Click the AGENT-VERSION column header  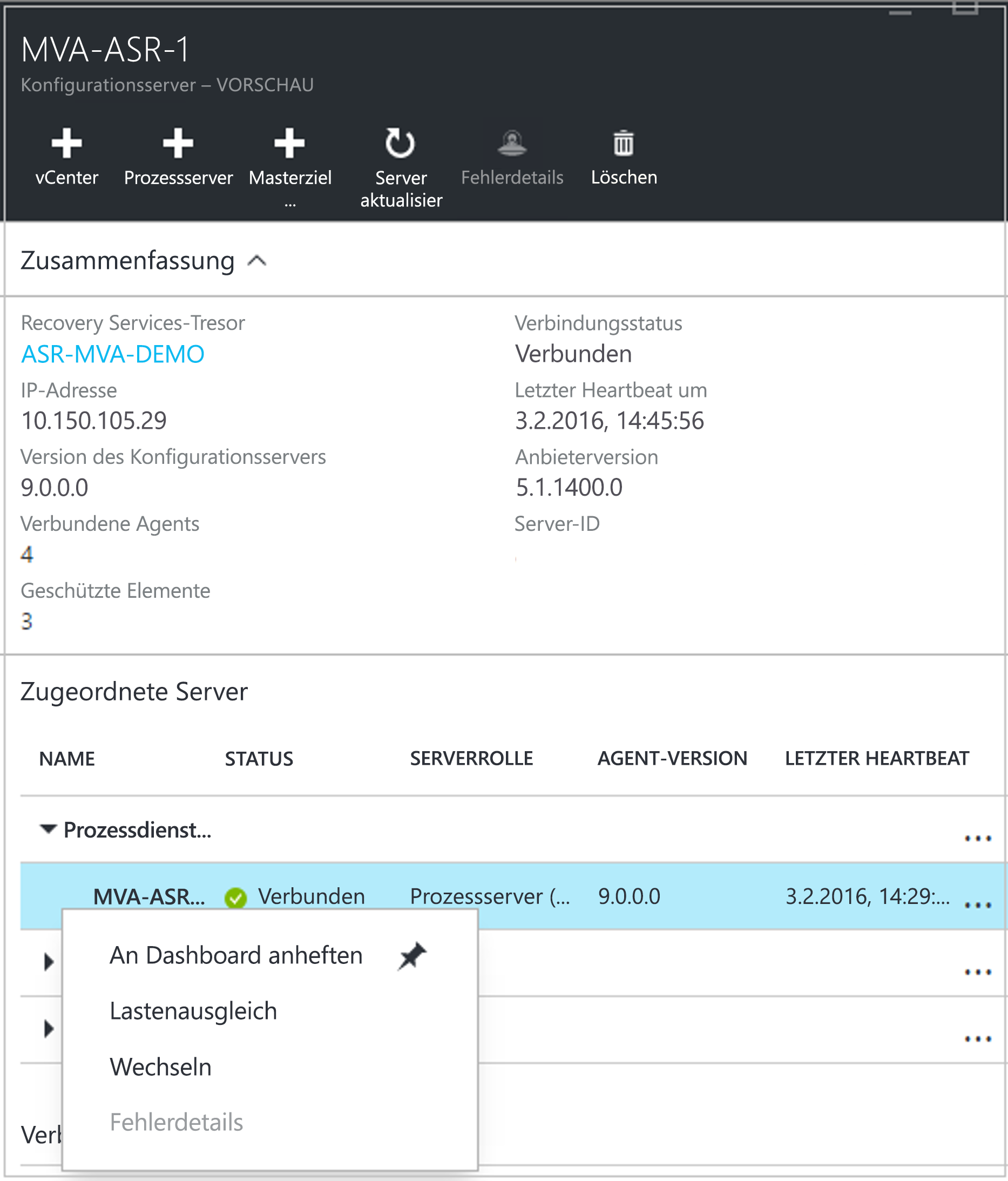(672, 759)
